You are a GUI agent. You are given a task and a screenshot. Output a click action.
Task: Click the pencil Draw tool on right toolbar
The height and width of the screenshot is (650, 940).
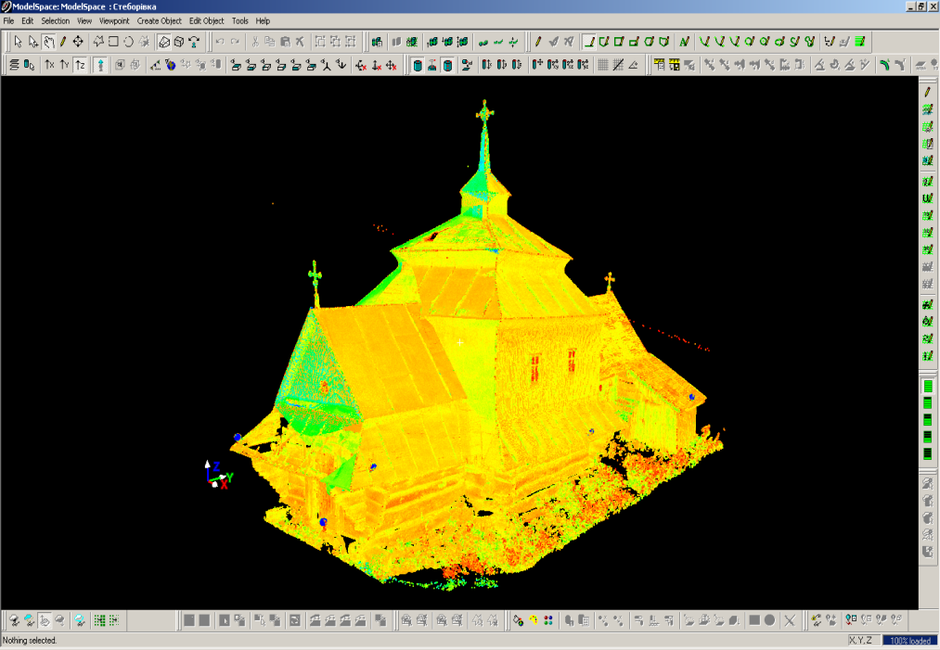(x=538, y=41)
